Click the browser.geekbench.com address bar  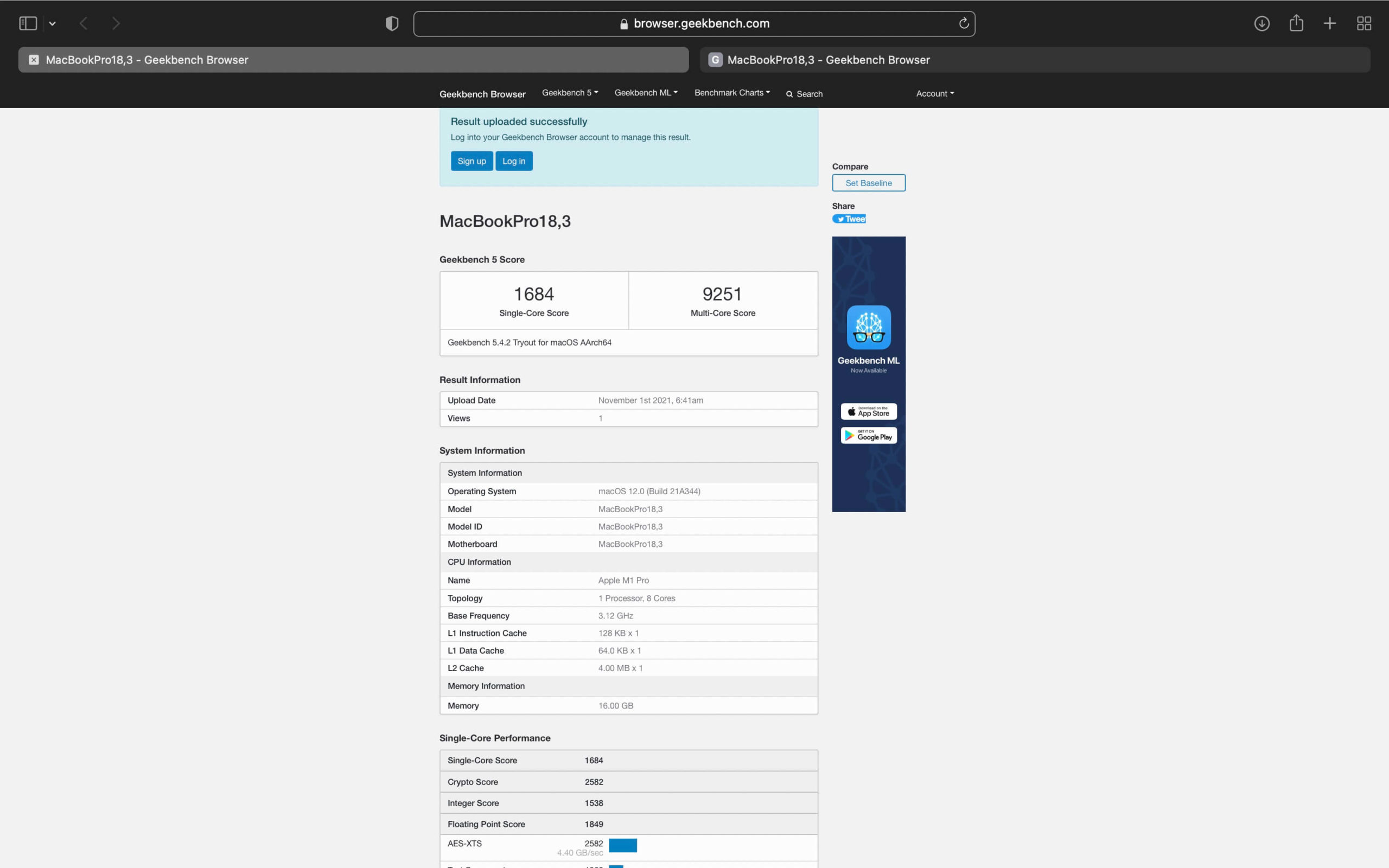[x=694, y=23]
